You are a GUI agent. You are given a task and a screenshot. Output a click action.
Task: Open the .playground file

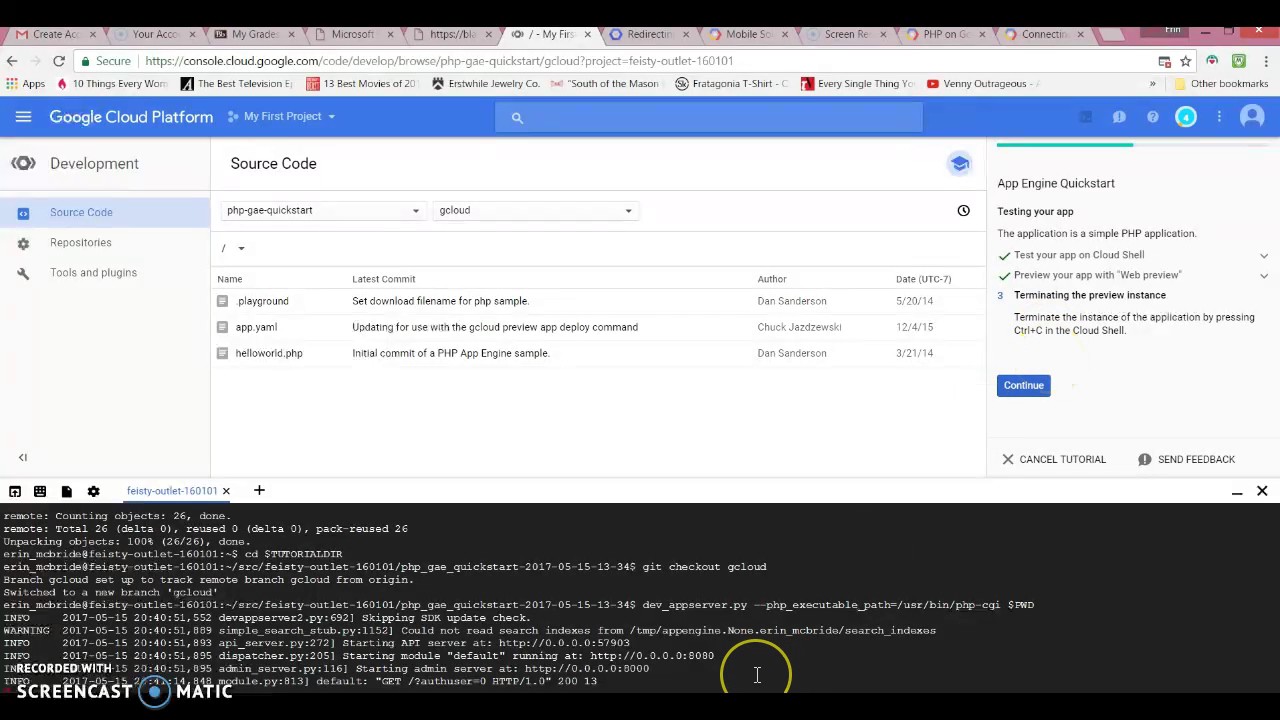point(262,301)
